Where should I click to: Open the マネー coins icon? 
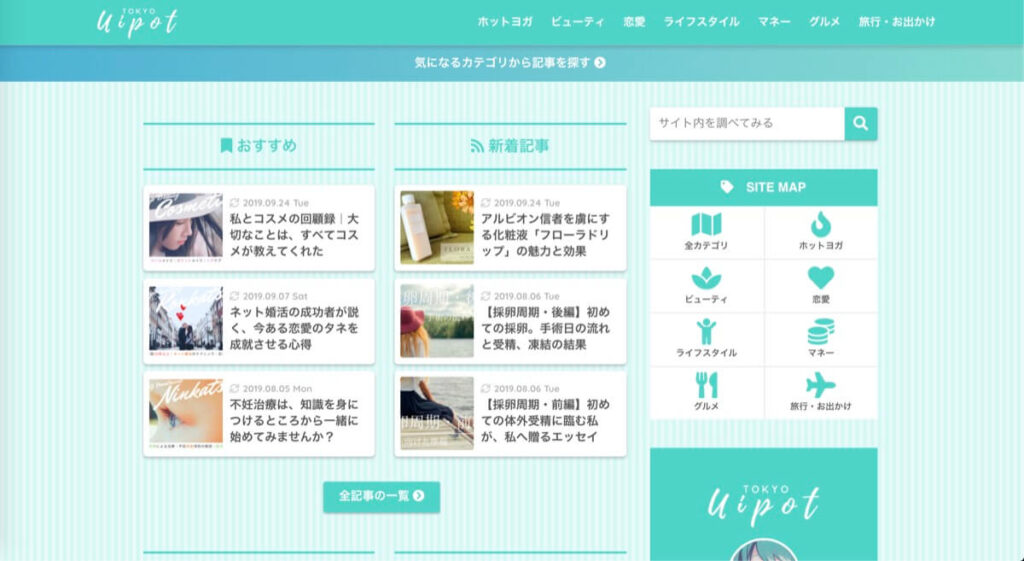[821, 332]
